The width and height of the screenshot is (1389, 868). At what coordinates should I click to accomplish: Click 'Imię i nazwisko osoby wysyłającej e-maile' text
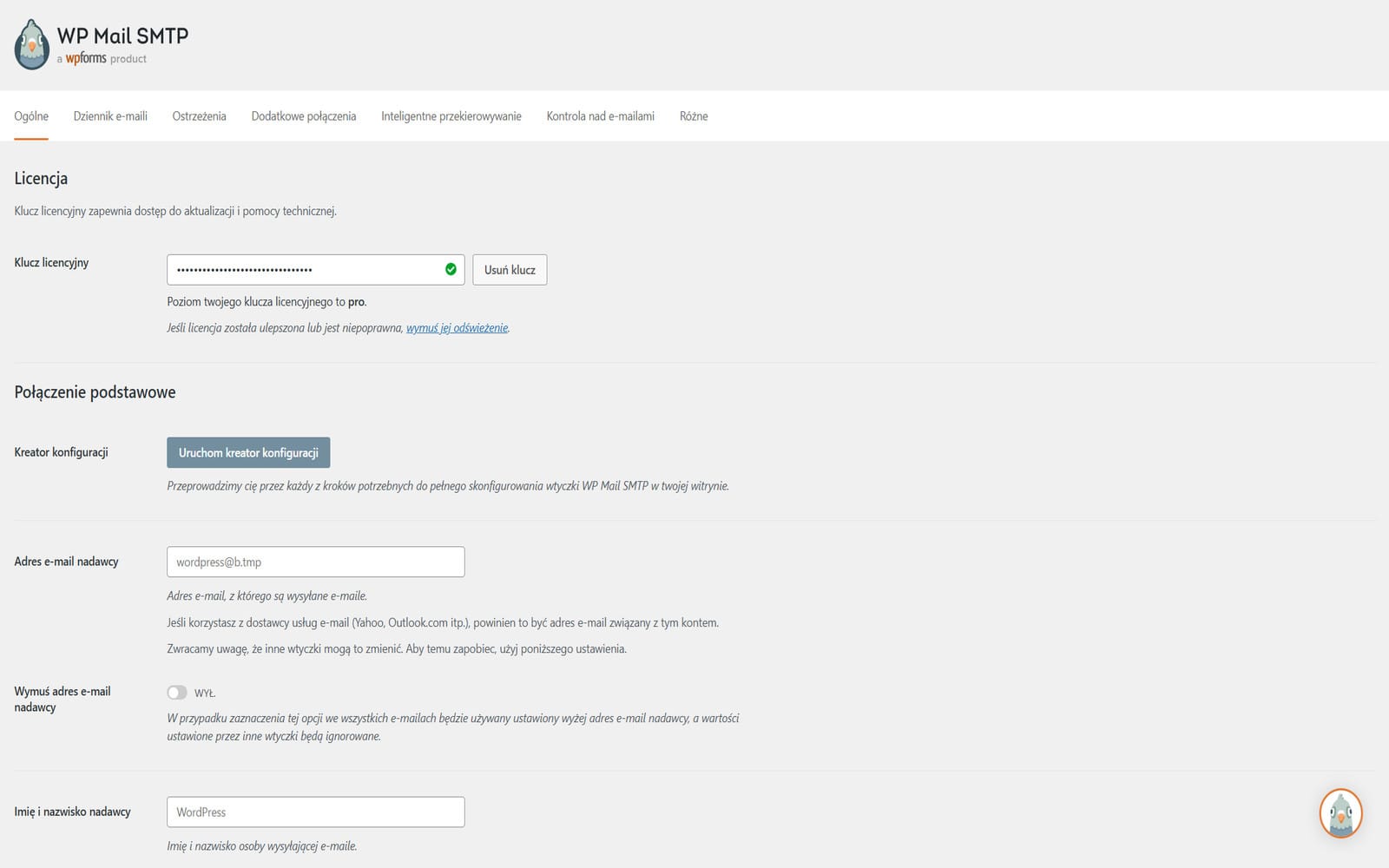click(x=262, y=845)
